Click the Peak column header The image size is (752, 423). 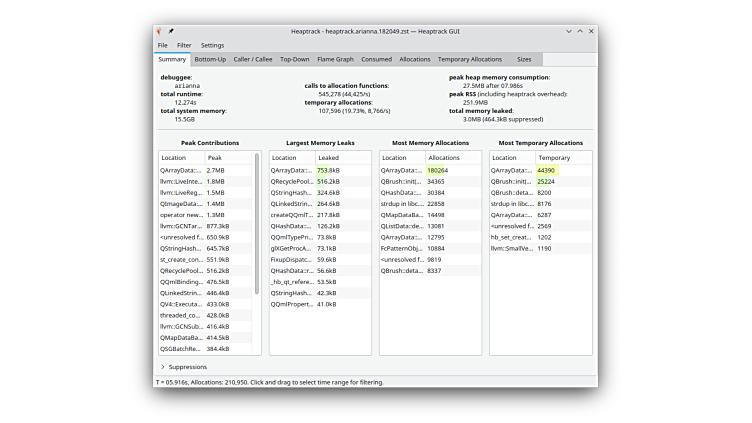(x=228, y=158)
